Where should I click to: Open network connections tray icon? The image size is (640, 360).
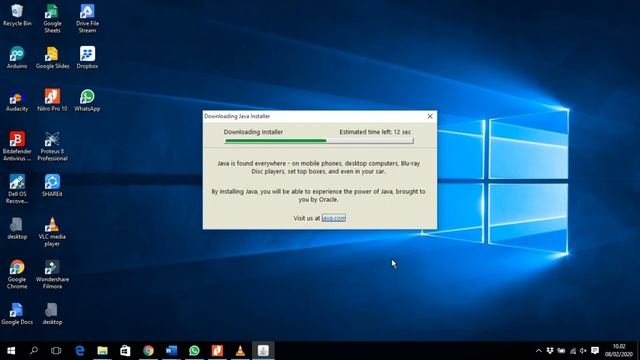[573, 351]
